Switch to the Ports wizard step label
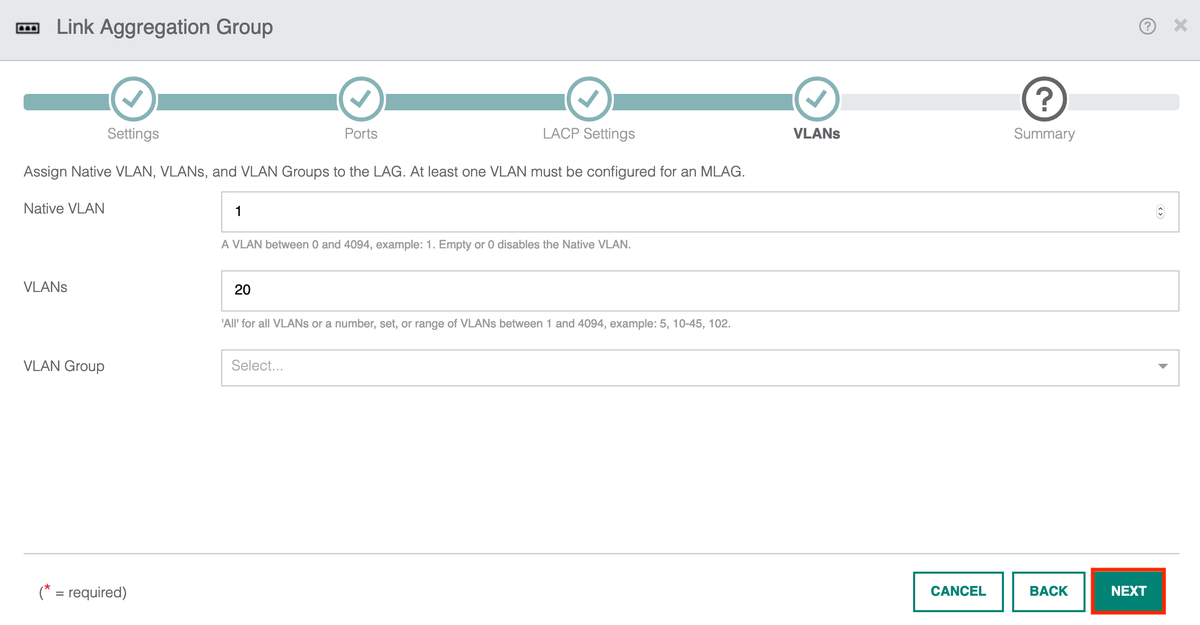Screen dimensions: 1200x625 [361, 133]
